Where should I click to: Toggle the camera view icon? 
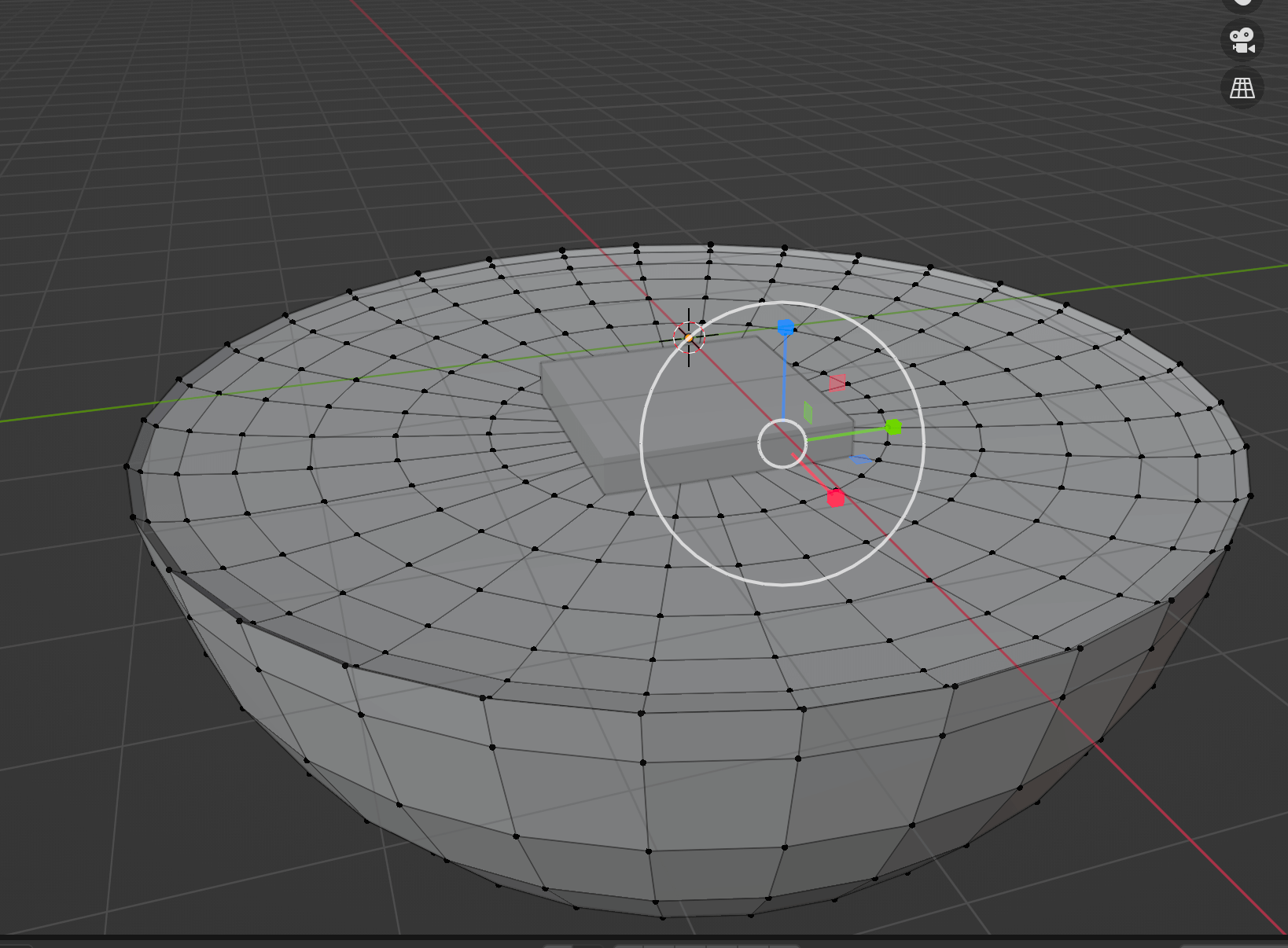pyautogui.click(x=1242, y=40)
